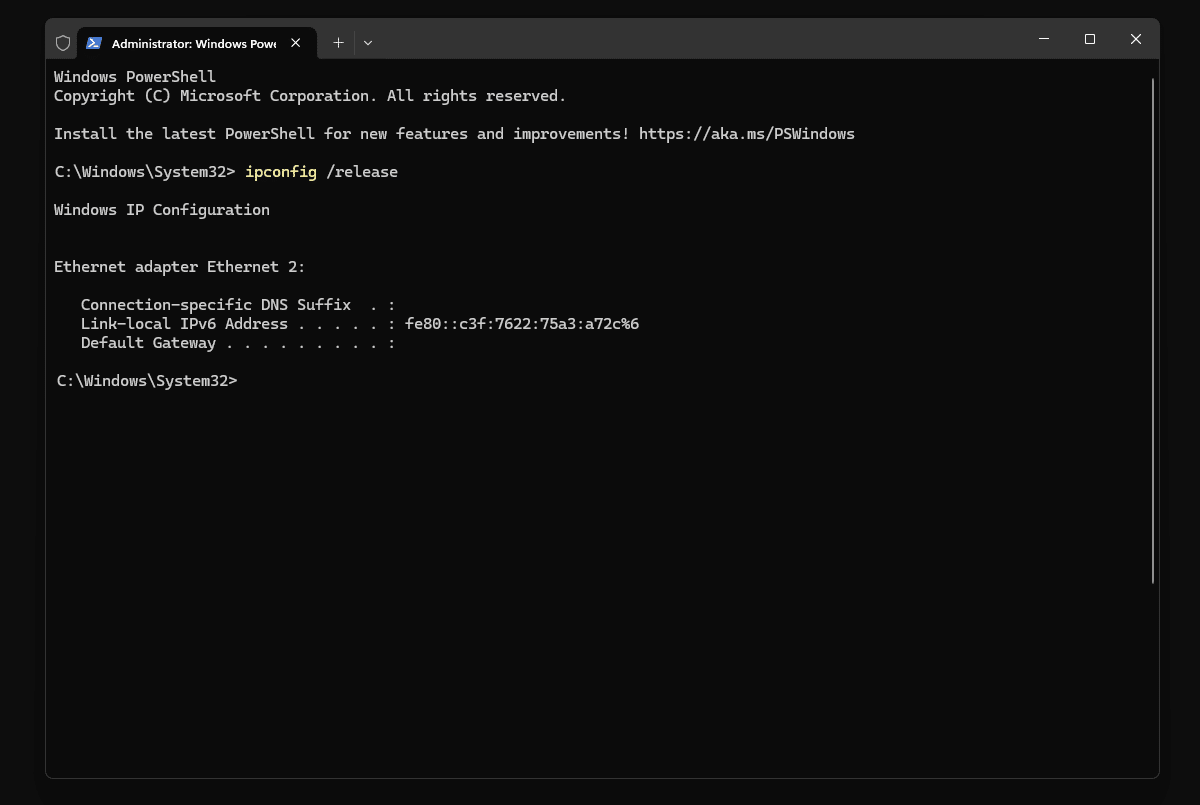Click the fe80 link-local IPv6 address value

coord(521,324)
